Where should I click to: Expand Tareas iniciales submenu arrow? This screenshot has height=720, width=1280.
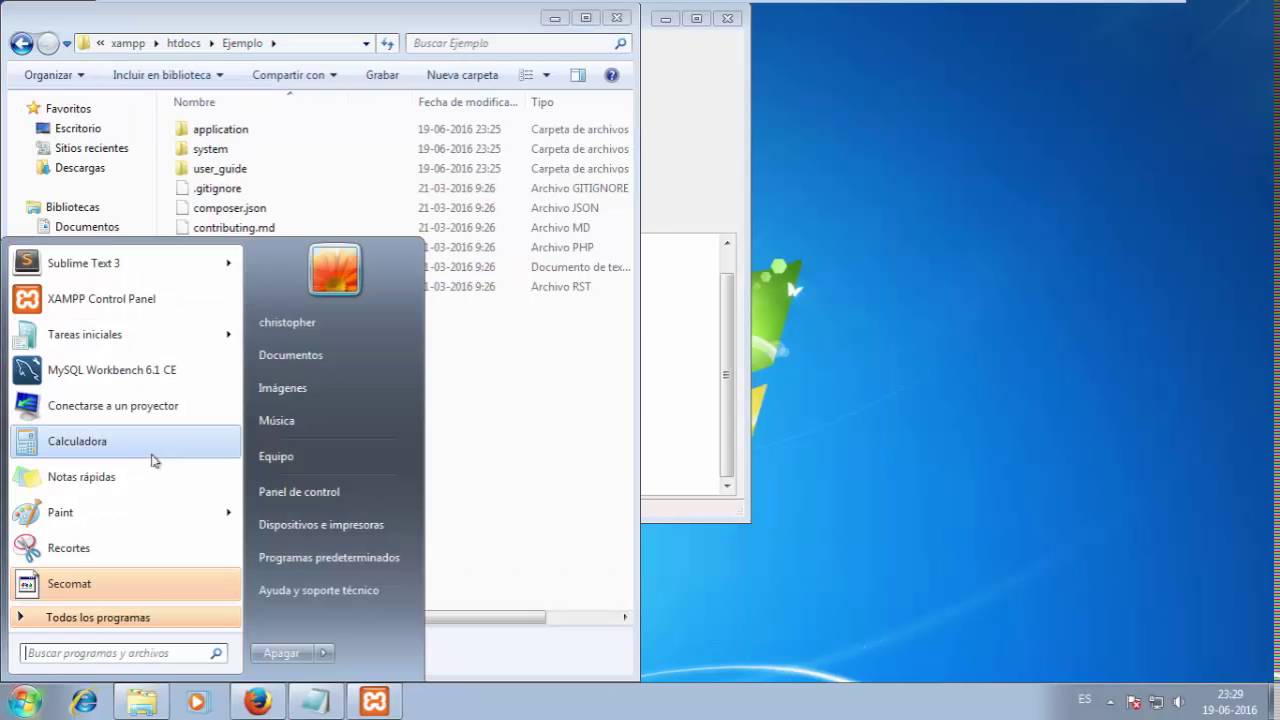[228, 334]
